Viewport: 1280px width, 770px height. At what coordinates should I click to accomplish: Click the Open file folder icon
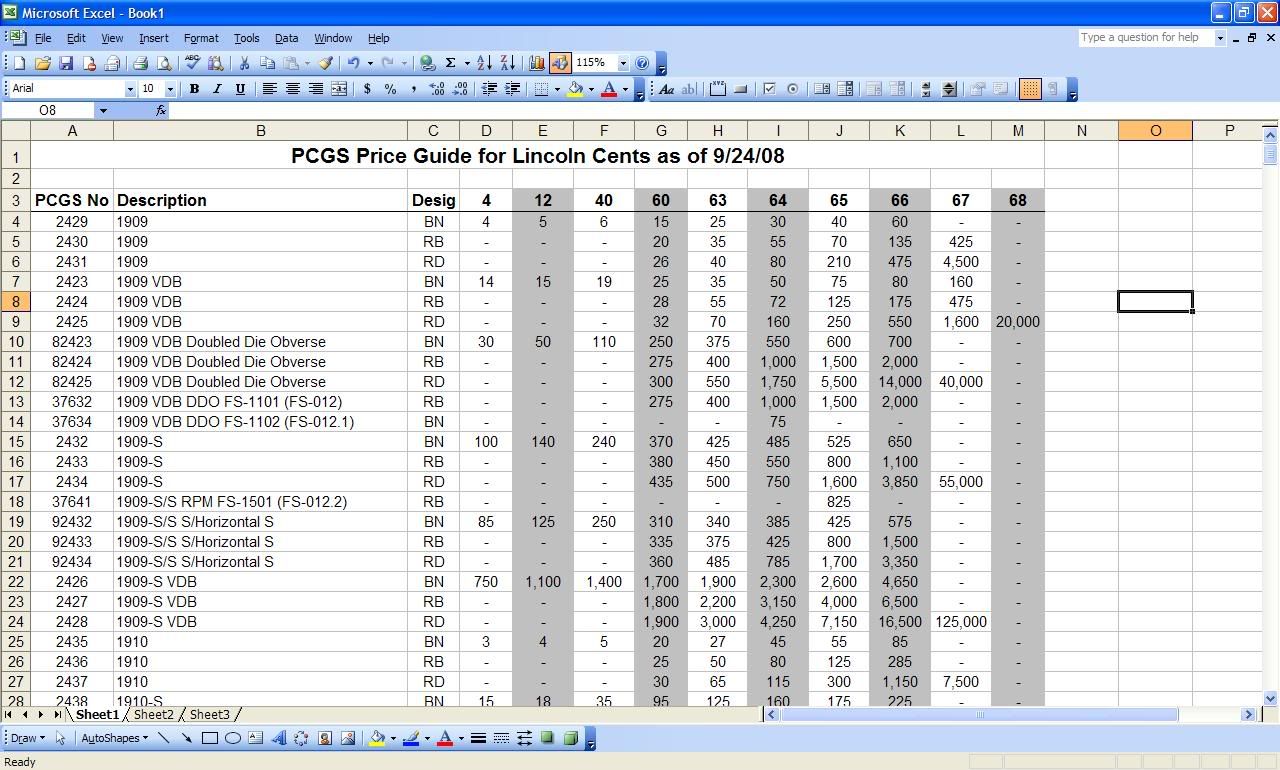tap(42, 63)
